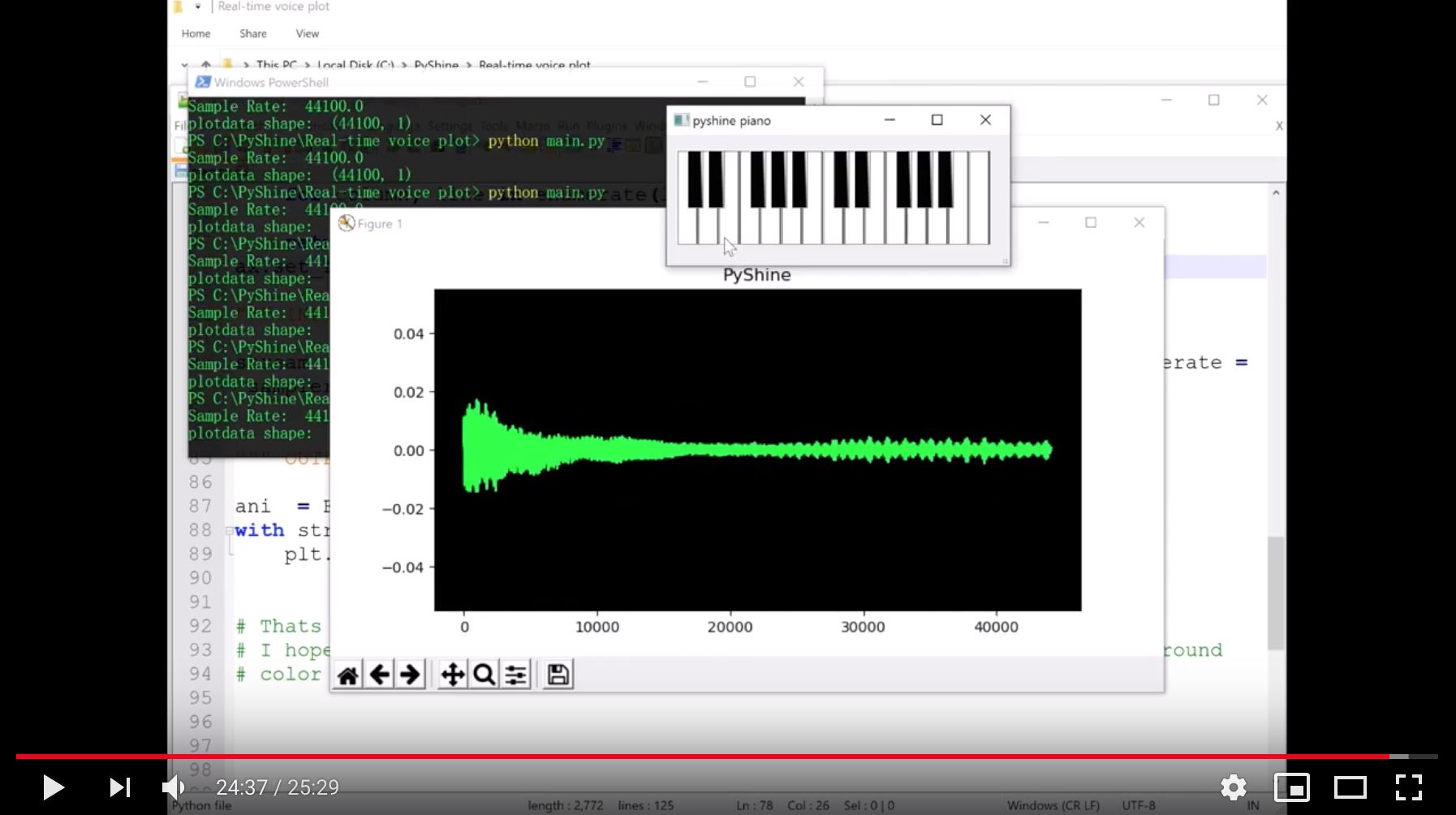Click 'lines : 125' in the status bar
This screenshot has height=815, width=1456.
pyautogui.click(x=646, y=805)
